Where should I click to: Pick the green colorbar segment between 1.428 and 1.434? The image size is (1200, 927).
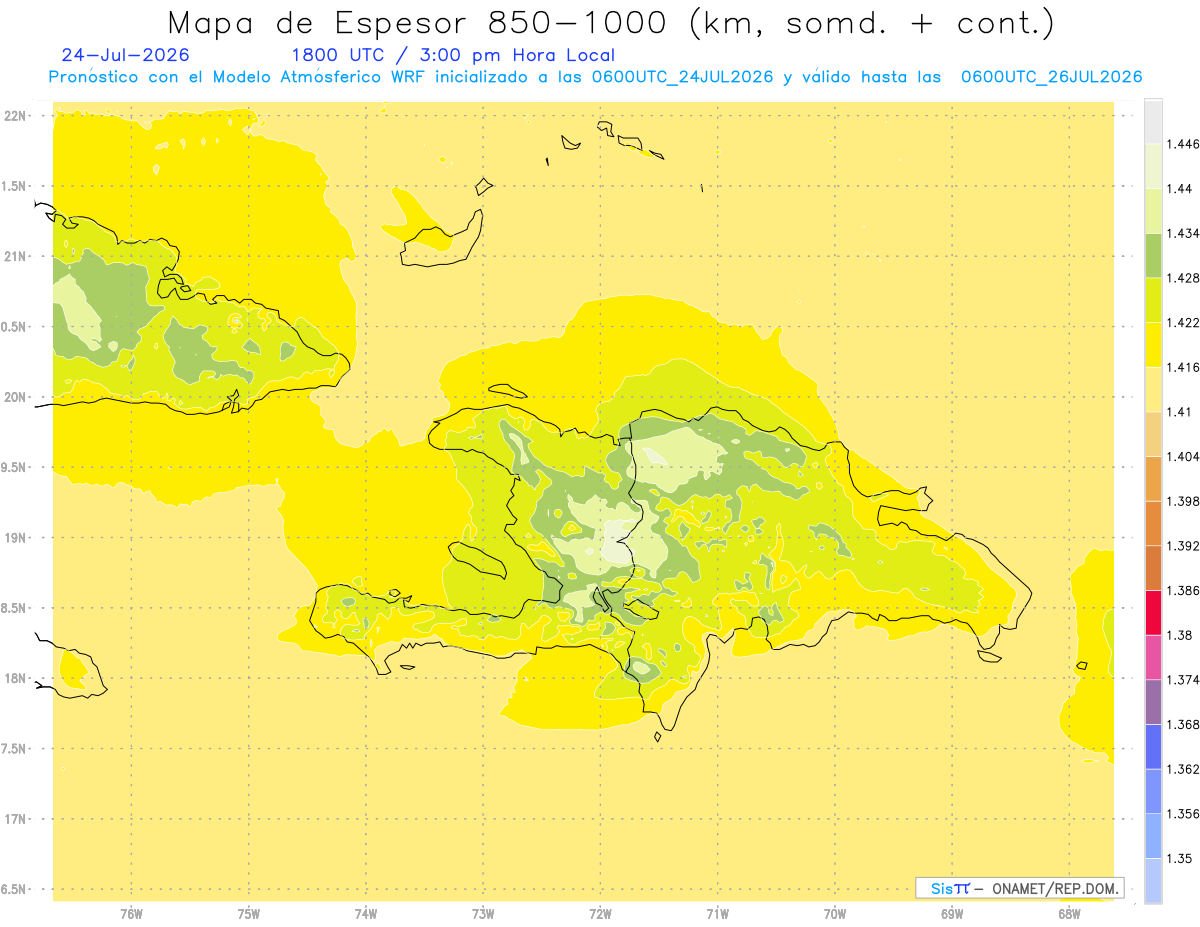click(x=1153, y=255)
